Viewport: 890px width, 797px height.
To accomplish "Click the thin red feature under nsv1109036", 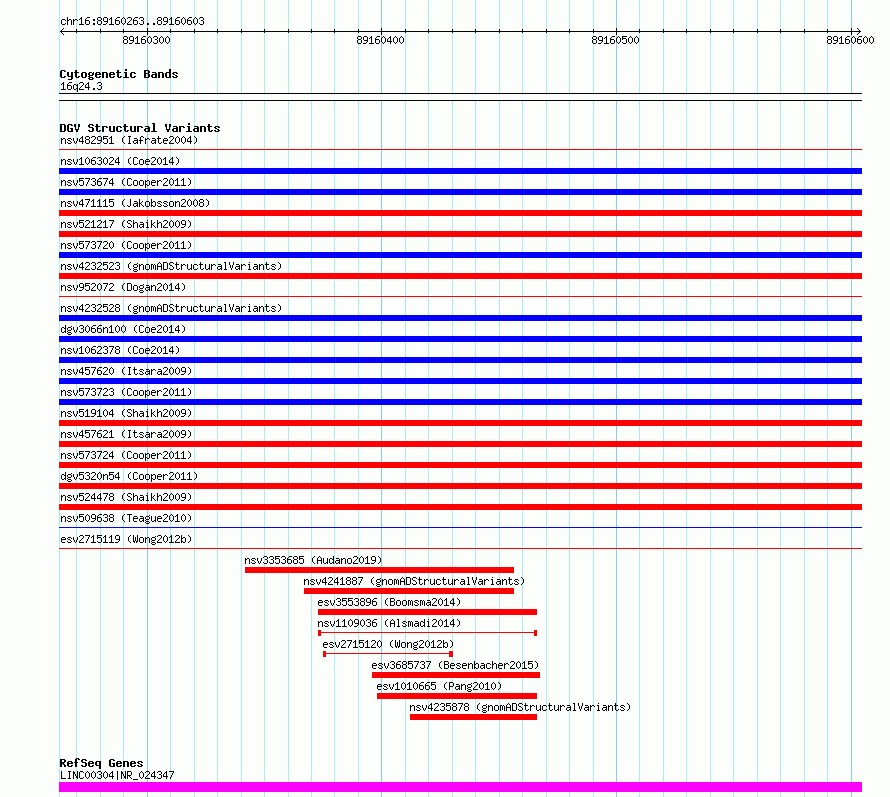I will [427, 633].
